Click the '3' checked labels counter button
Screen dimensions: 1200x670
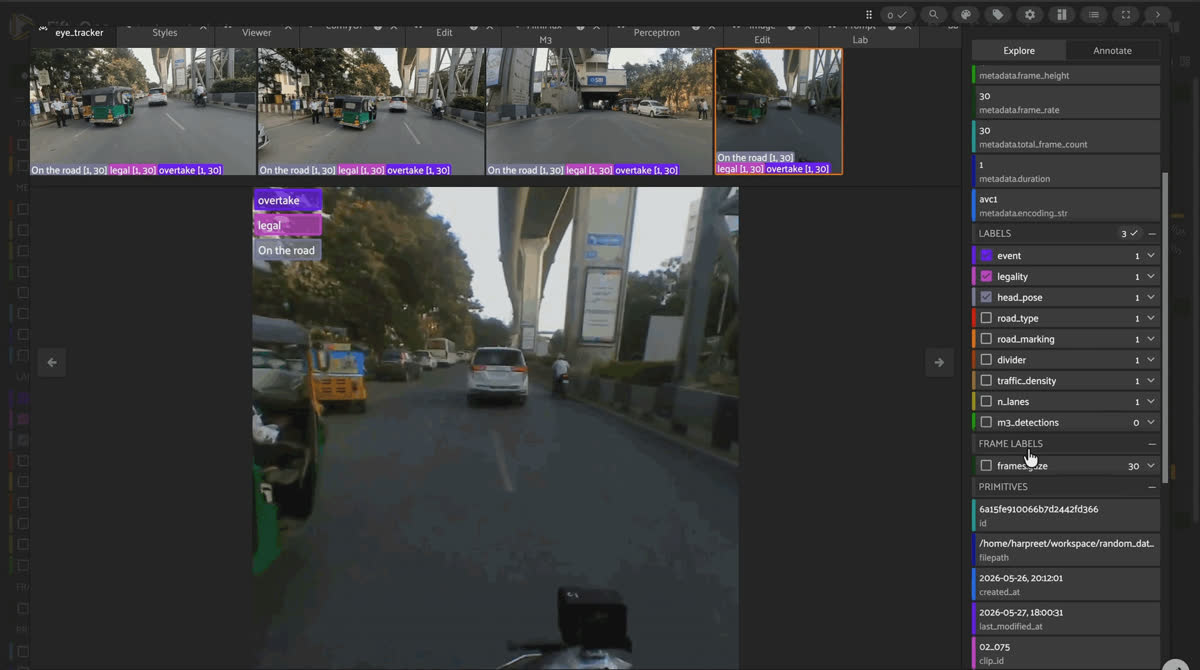click(x=1129, y=233)
